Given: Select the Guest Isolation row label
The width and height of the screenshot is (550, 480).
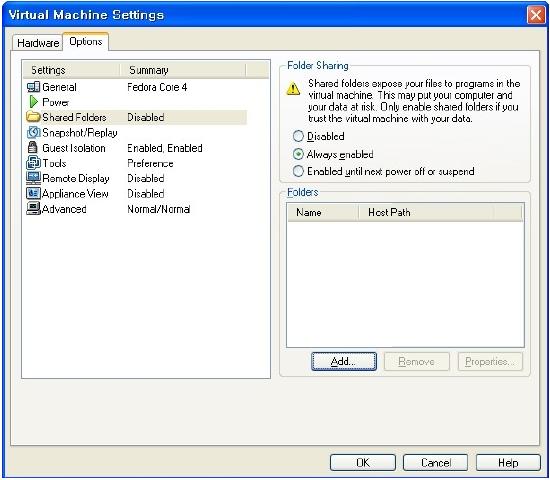Looking at the screenshot, I should 74,148.
